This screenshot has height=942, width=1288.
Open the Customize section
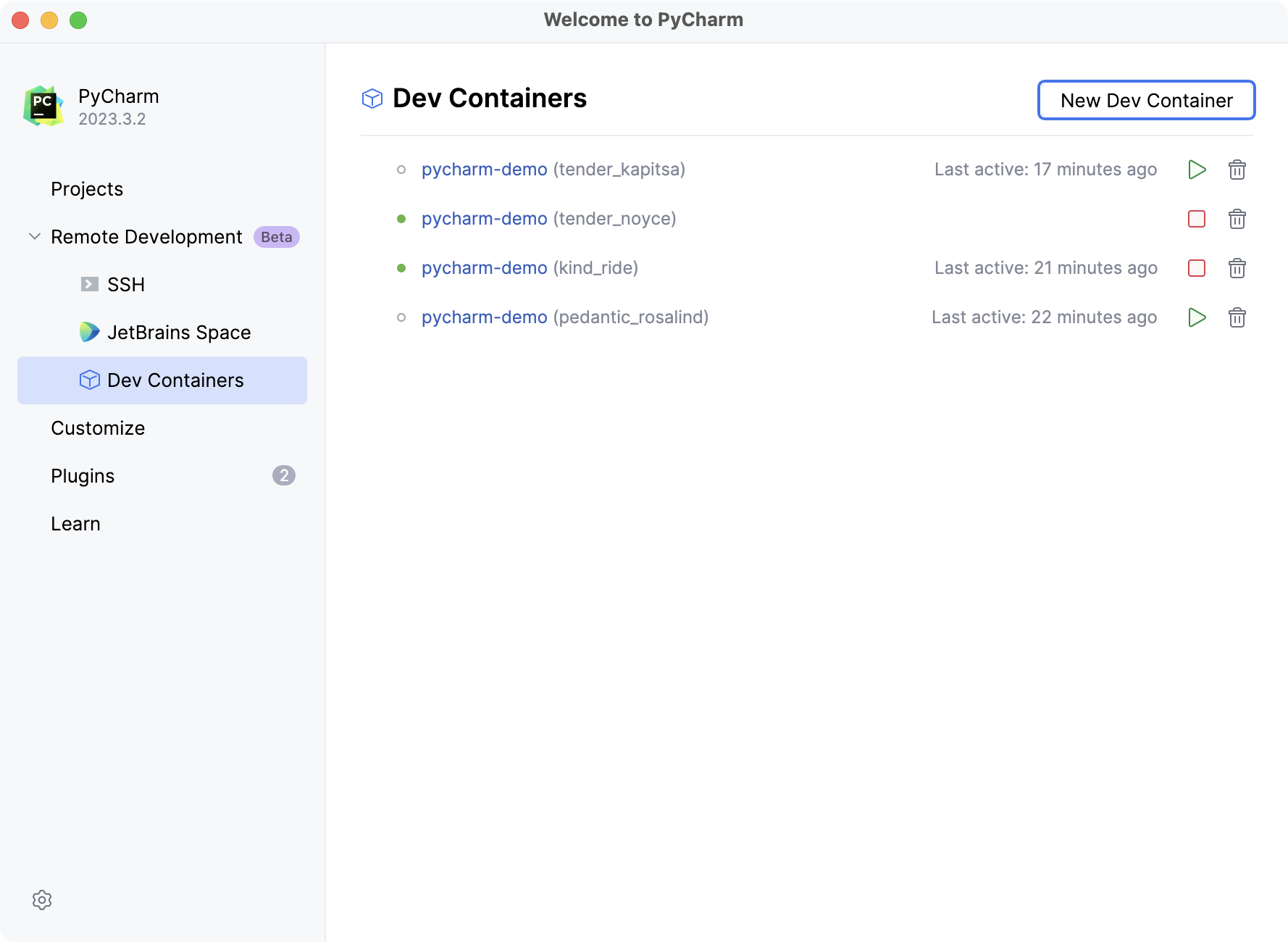(x=98, y=428)
